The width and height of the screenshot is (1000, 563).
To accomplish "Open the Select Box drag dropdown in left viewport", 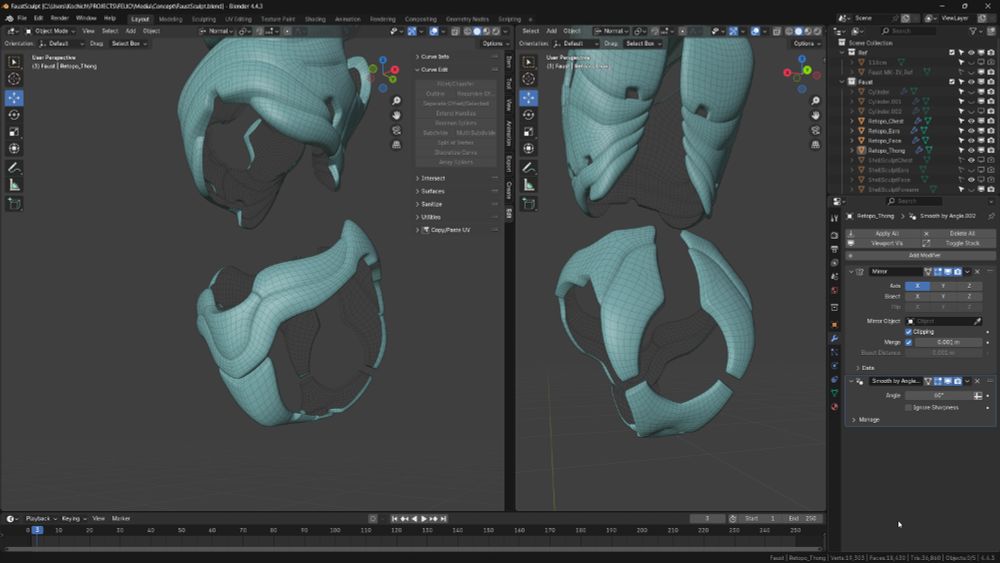I will pyautogui.click(x=129, y=43).
